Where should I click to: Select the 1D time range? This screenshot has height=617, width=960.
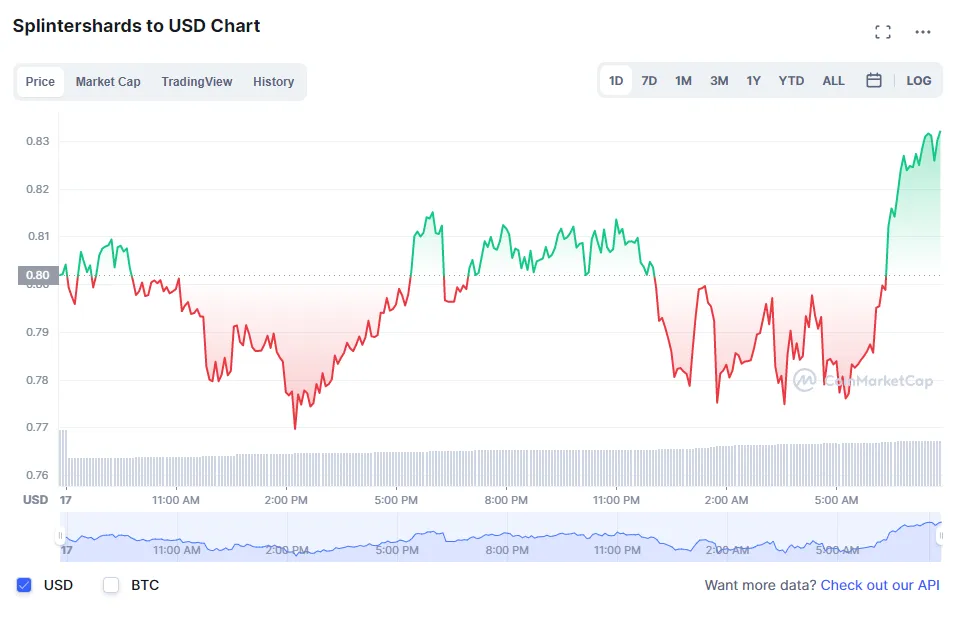[616, 81]
